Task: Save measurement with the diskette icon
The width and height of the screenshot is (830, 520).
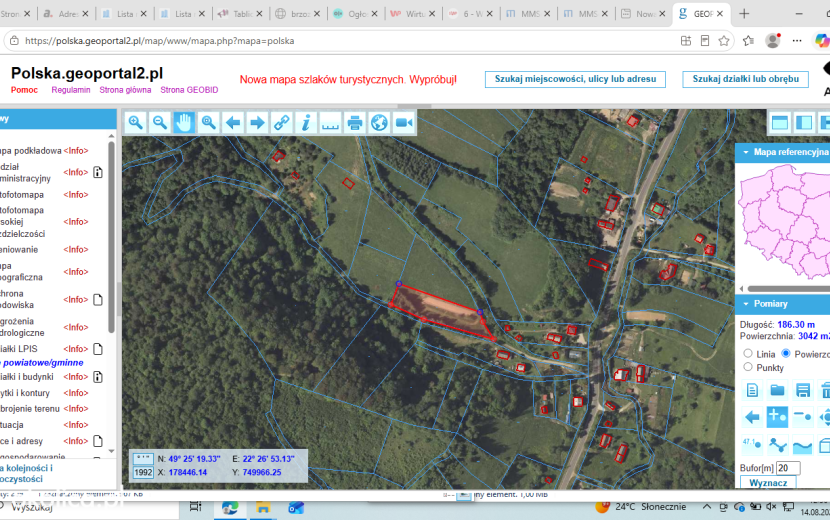Action: pyautogui.click(x=802, y=390)
